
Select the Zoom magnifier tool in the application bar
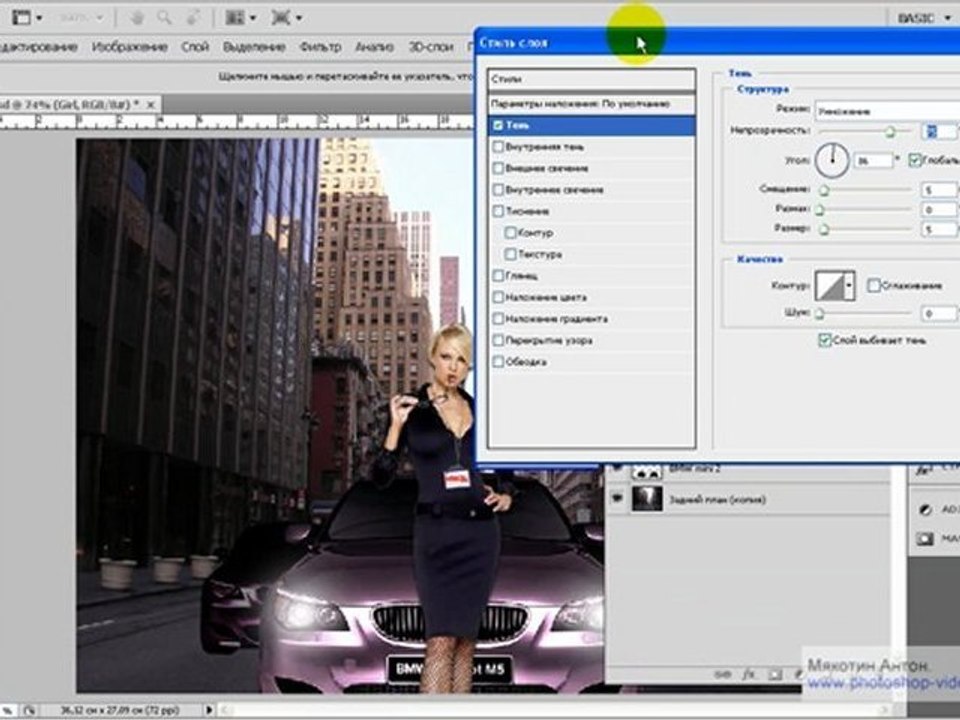tap(164, 18)
